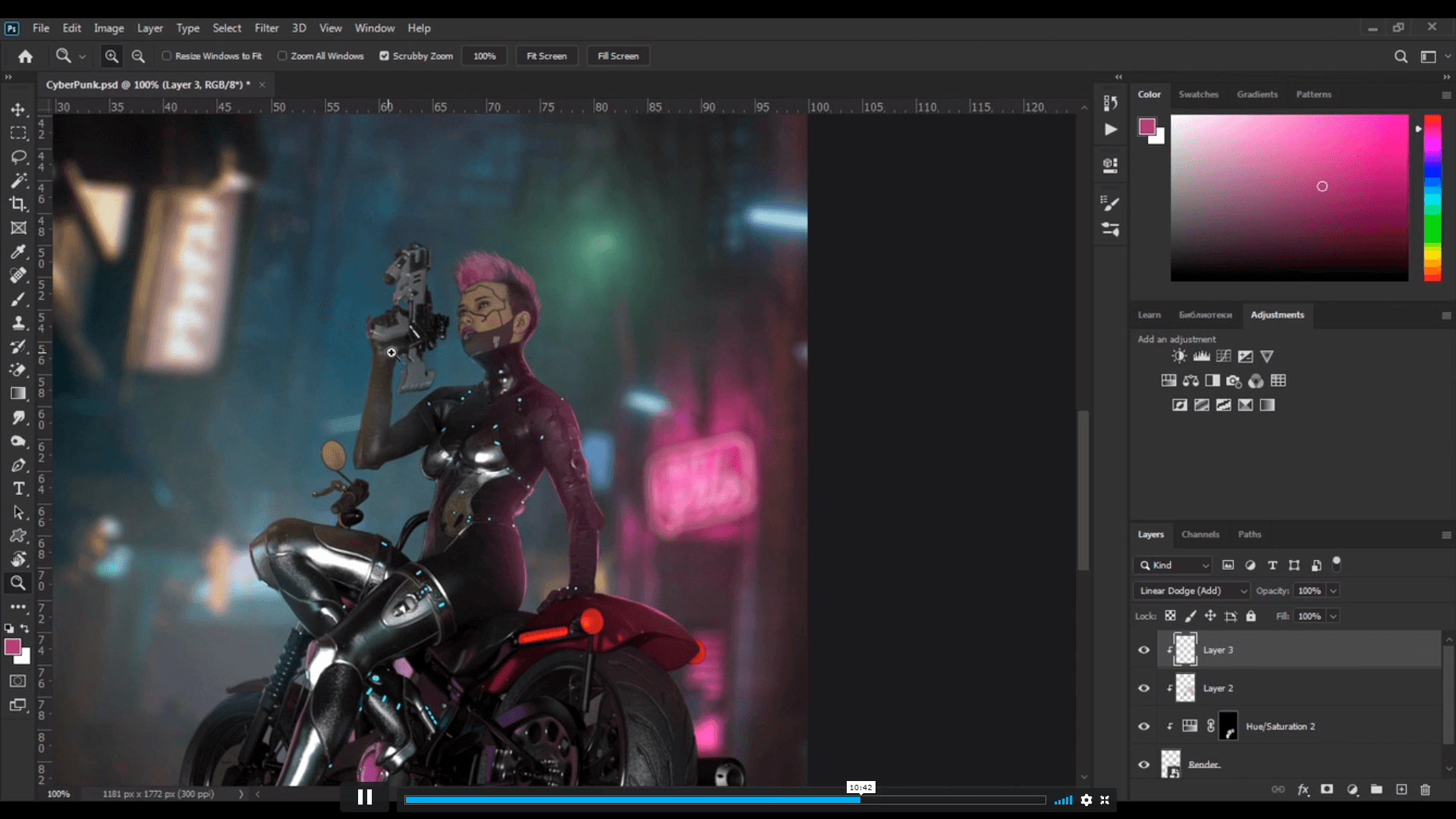Select the Crop tool
The image size is (1456, 819).
[18, 203]
